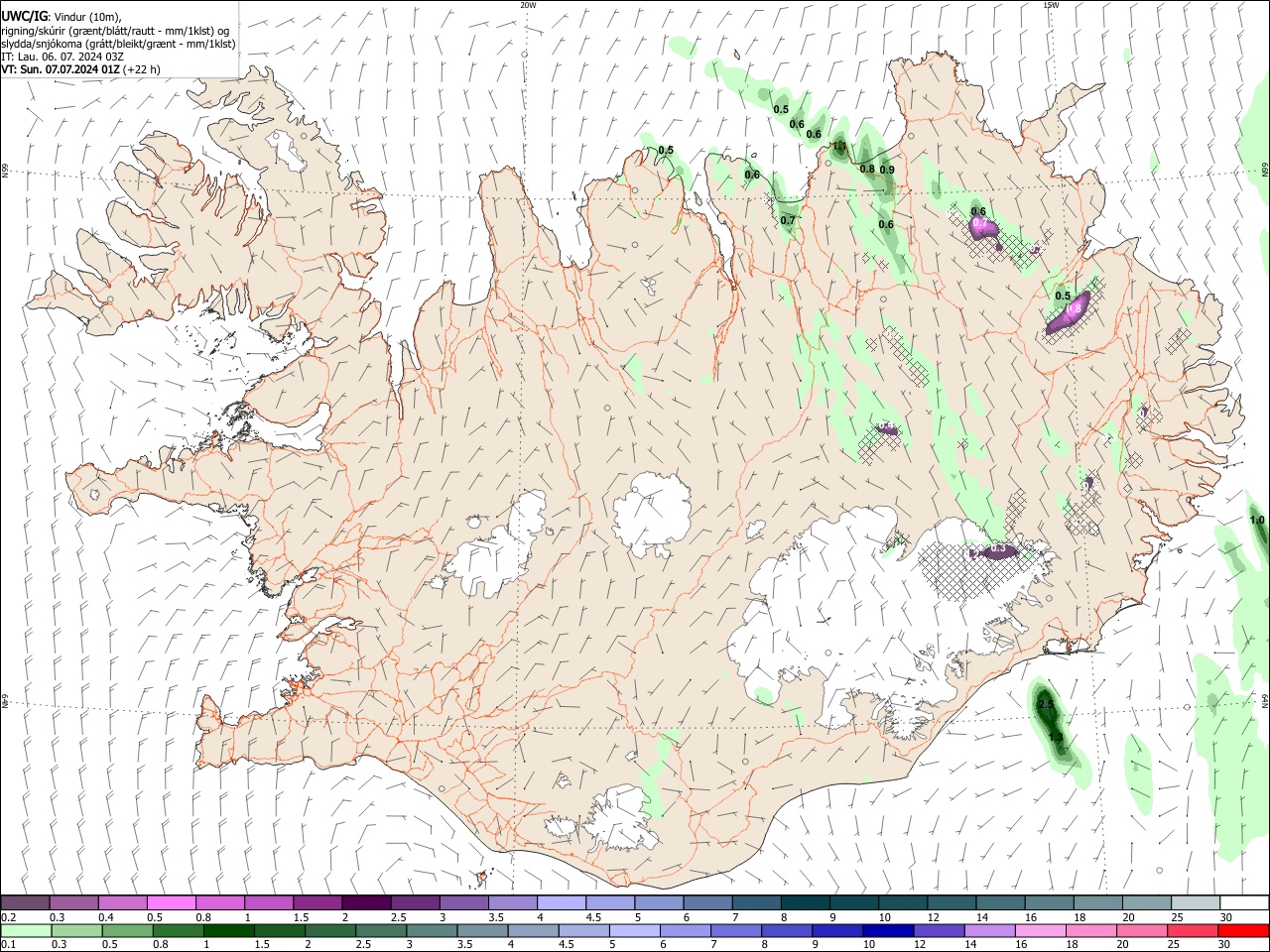Select the pale green 0.1 swatch in the rain legend
Image resolution: width=1270 pixels, height=952 pixels.
25,930
